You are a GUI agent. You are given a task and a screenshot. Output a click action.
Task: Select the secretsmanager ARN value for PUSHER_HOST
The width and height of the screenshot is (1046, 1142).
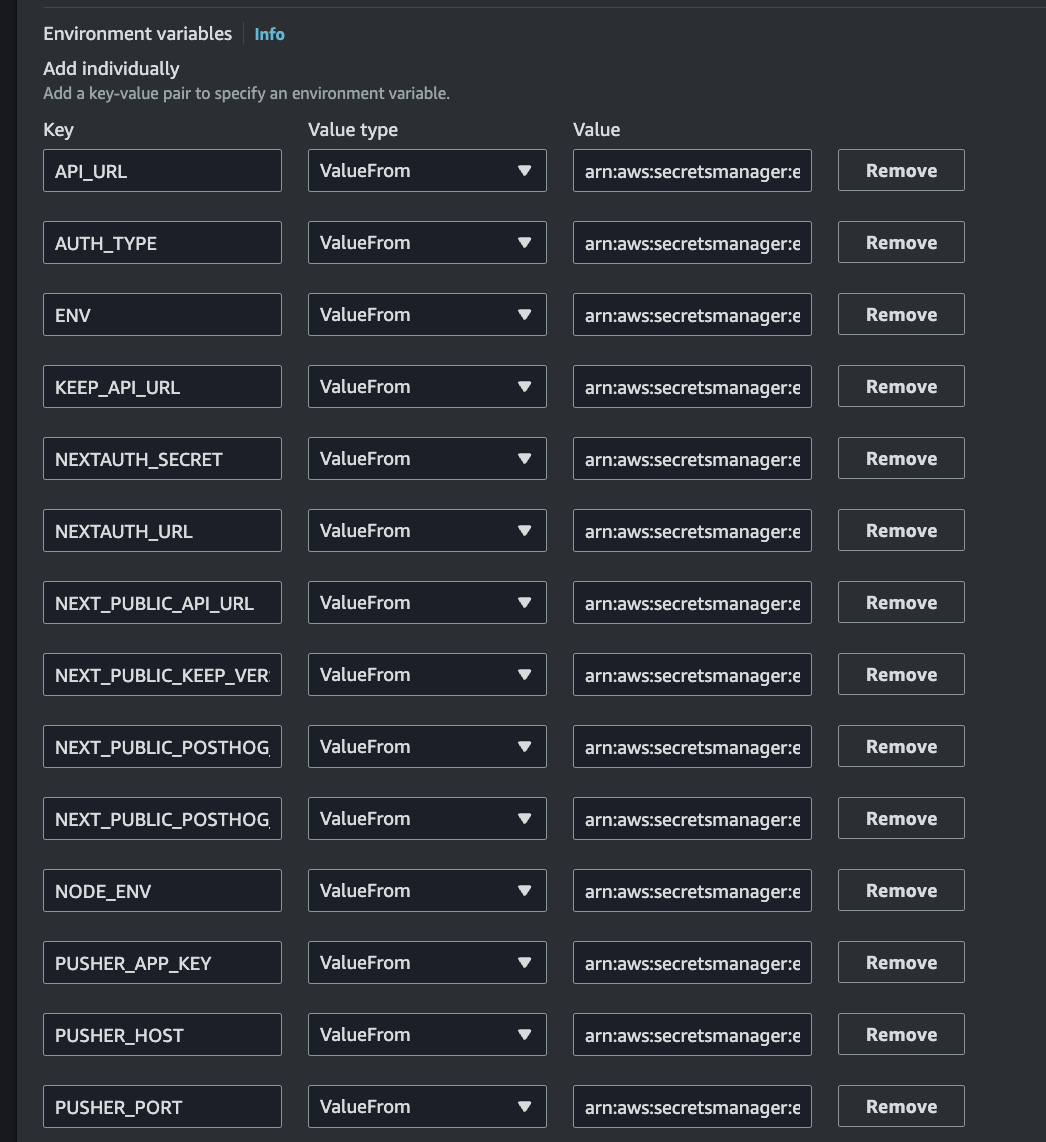tap(691, 1034)
